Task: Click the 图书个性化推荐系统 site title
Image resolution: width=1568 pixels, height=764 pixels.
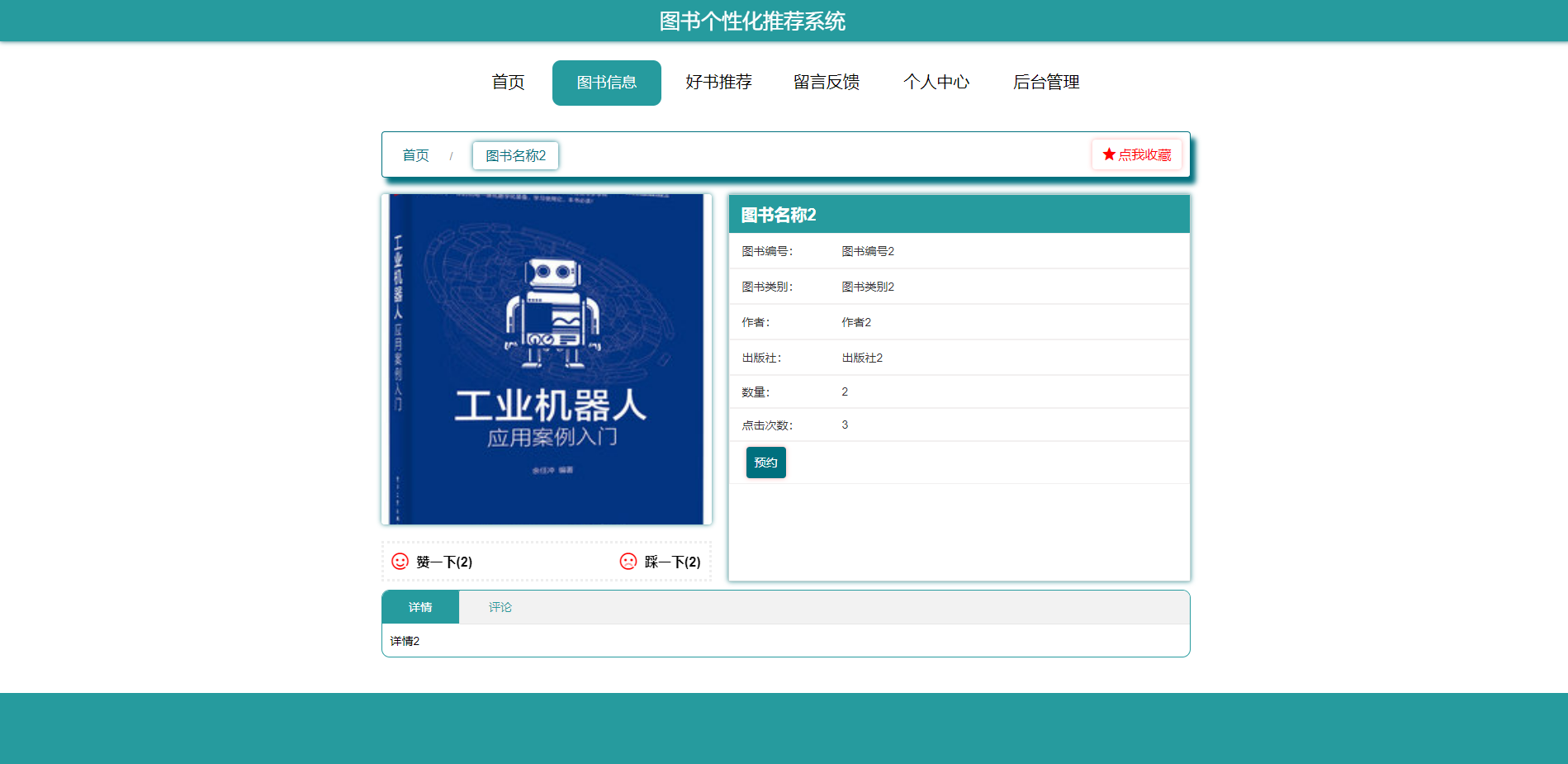Action: click(x=752, y=21)
